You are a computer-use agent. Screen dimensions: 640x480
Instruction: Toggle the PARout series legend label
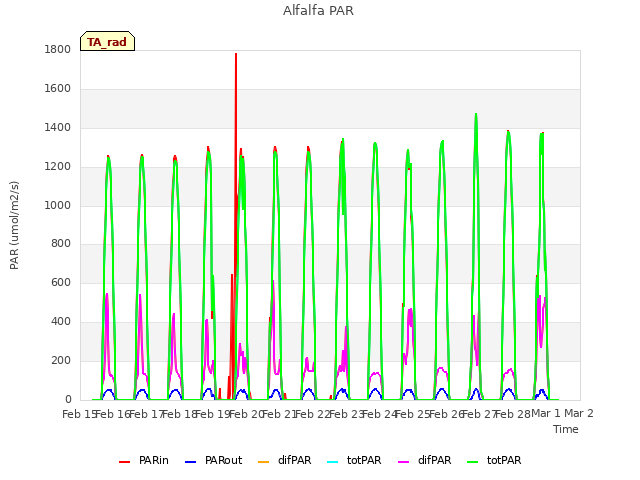pyautogui.click(x=223, y=460)
